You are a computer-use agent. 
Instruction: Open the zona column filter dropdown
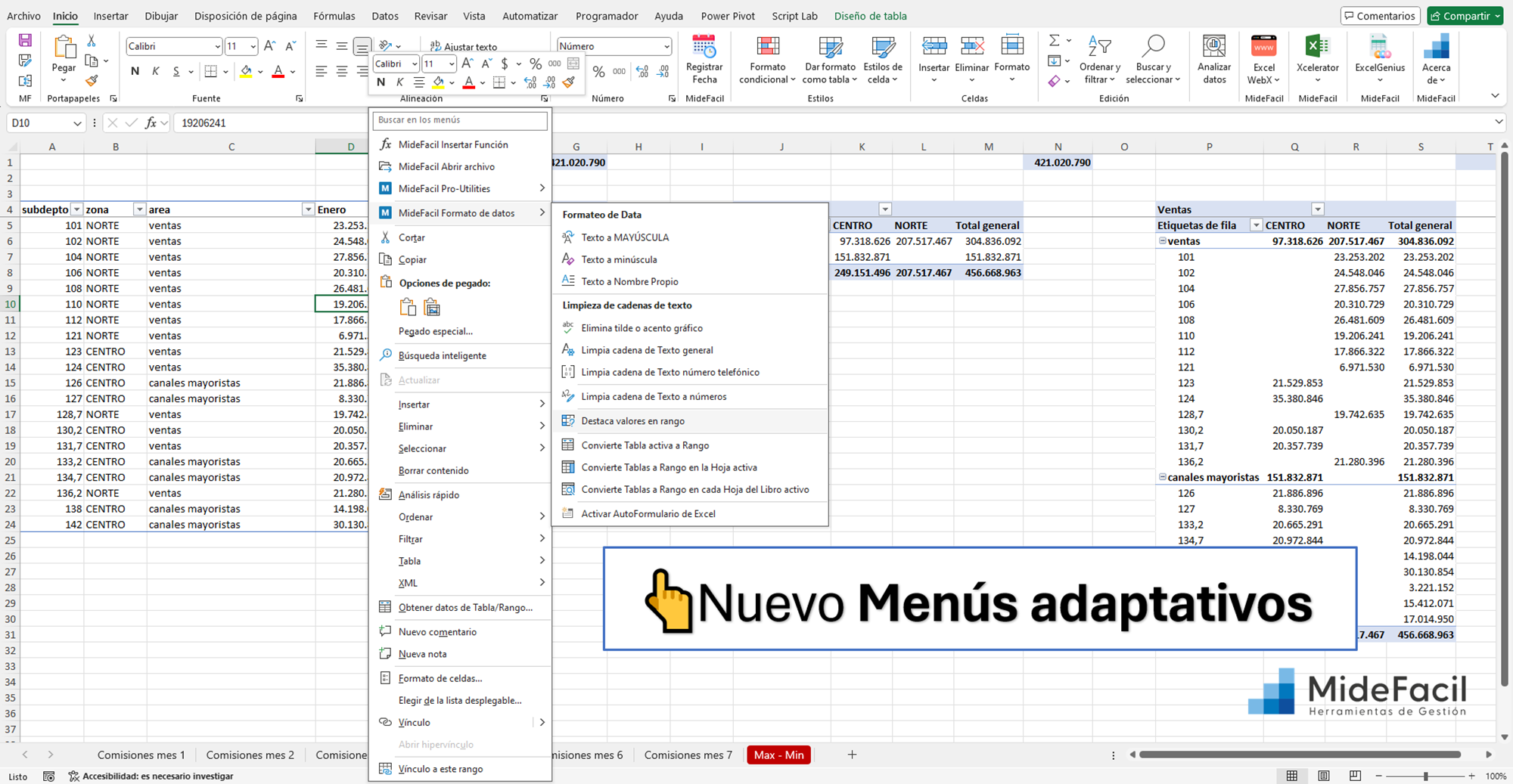tap(139, 209)
